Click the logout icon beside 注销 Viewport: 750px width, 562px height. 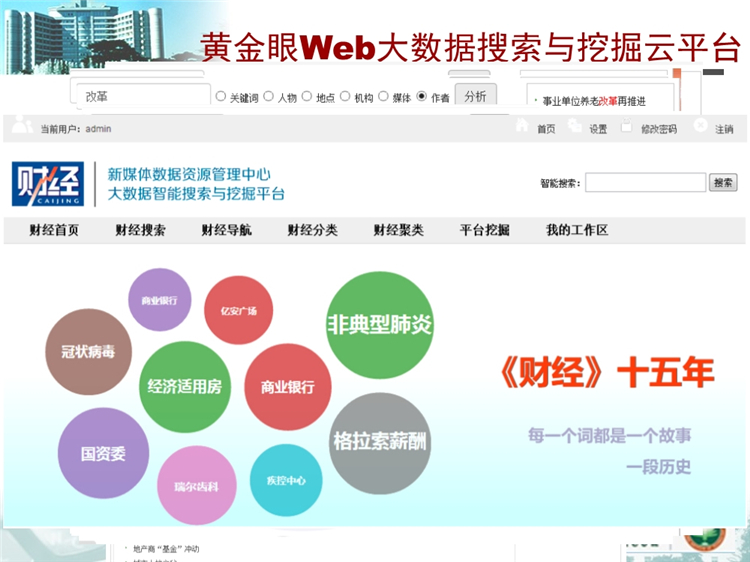tap(700, 126)
